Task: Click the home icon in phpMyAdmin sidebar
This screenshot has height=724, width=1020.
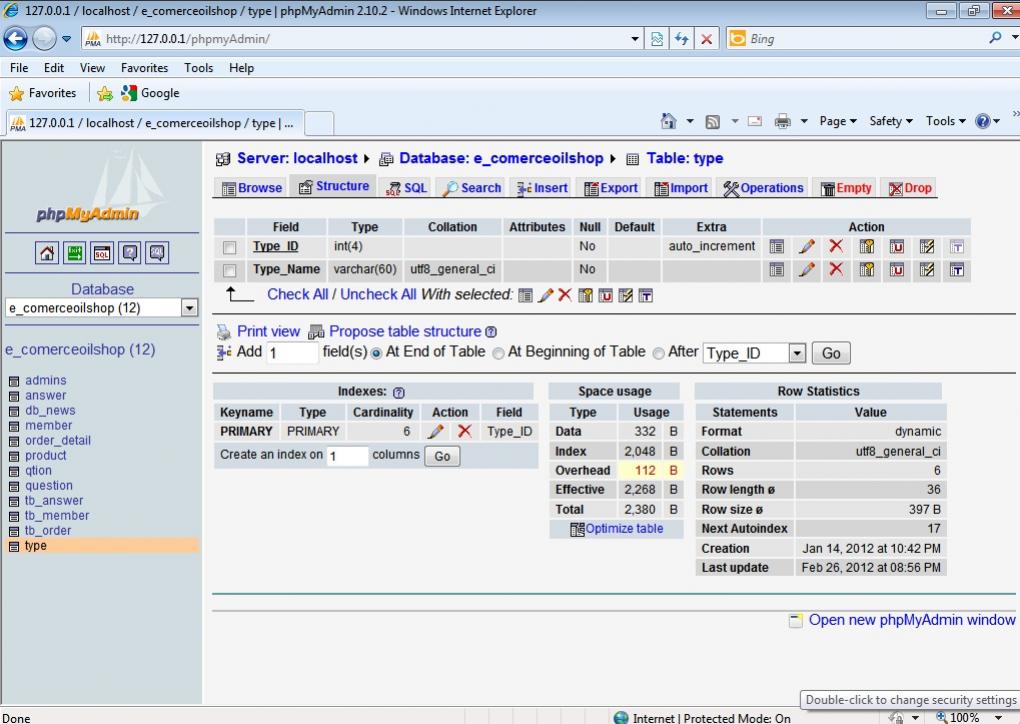Action: [48, 254]
